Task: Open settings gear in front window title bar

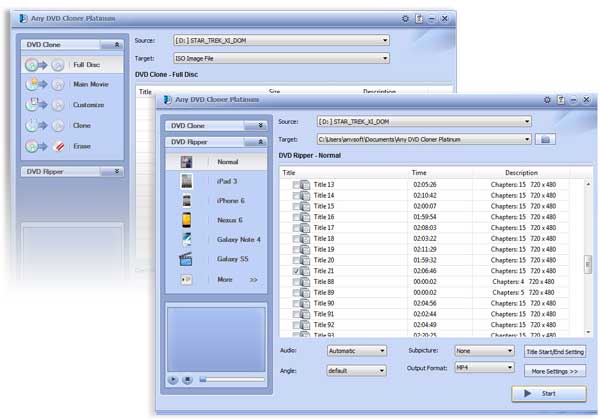Action: pyautogui.click(x=547, y=100)
